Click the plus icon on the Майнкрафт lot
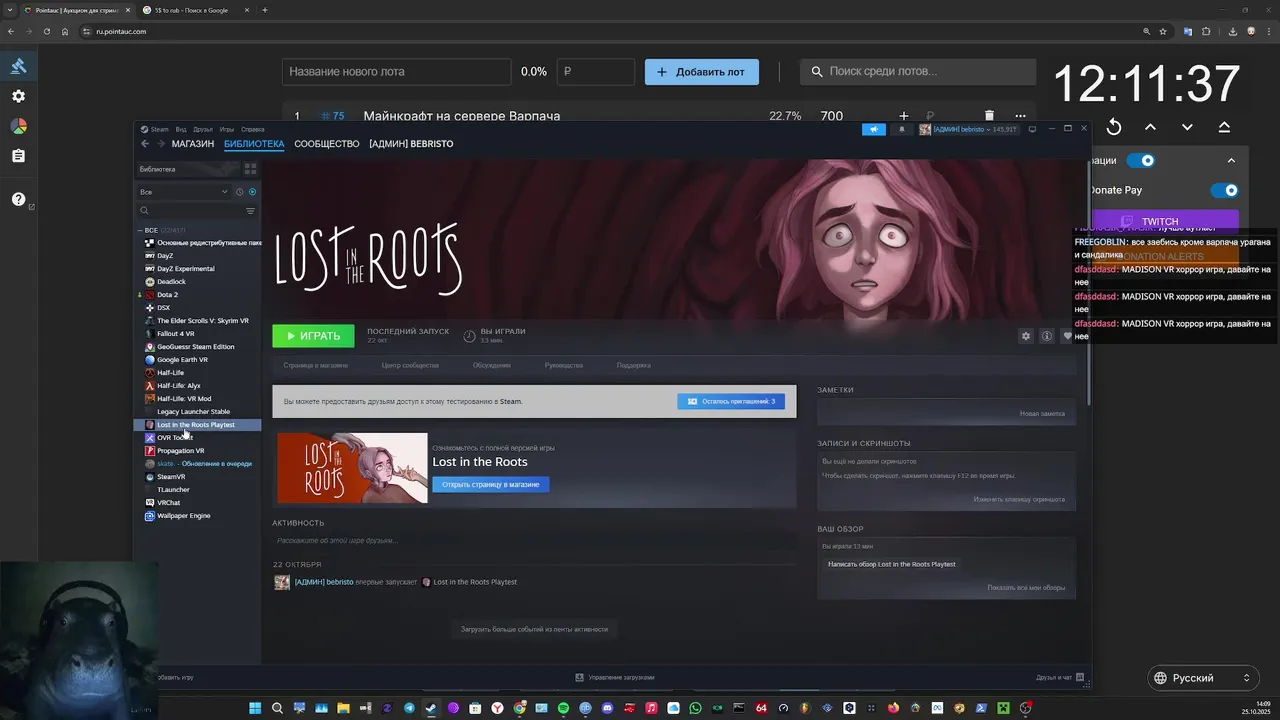Screen dimensions: 1280x720 point(904,116)
